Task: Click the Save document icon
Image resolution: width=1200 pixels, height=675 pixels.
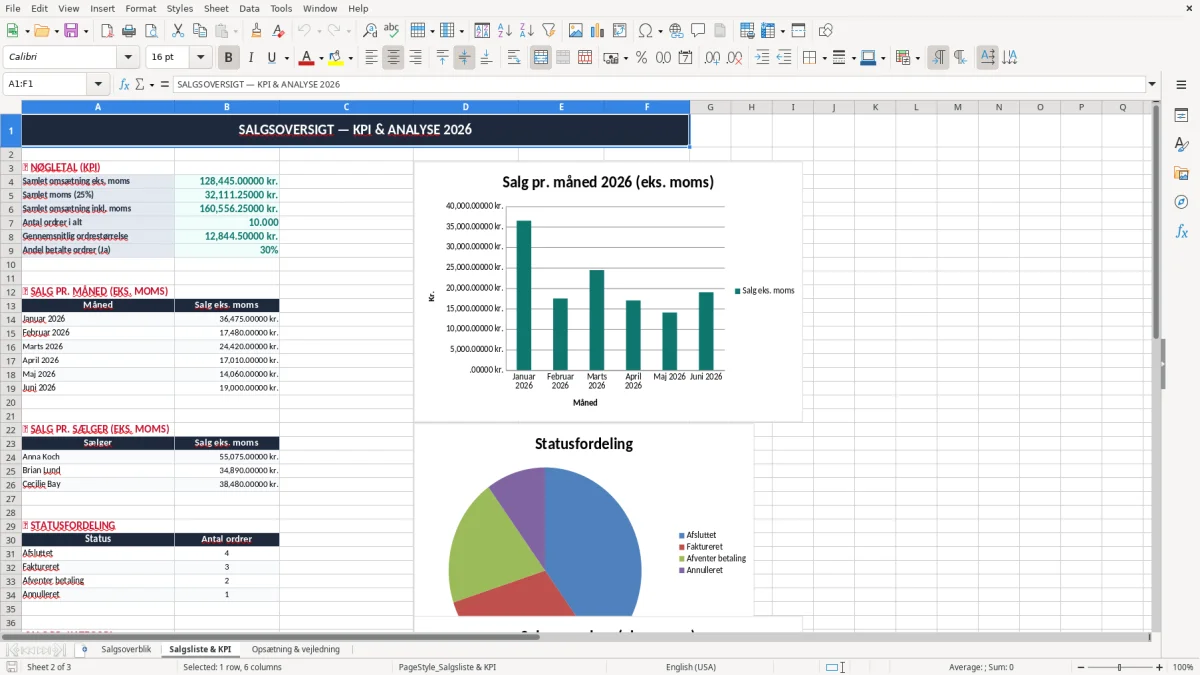Action: tap(71, 31)
